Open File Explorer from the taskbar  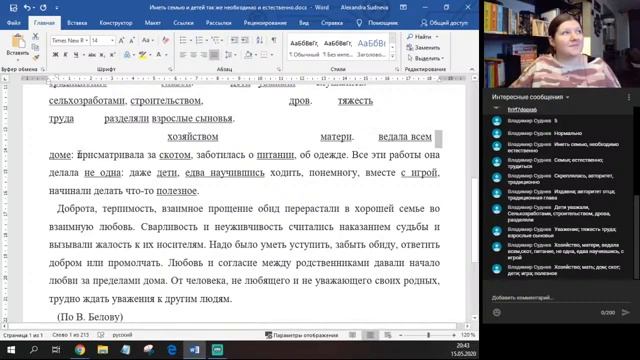(x=102, y=350)
